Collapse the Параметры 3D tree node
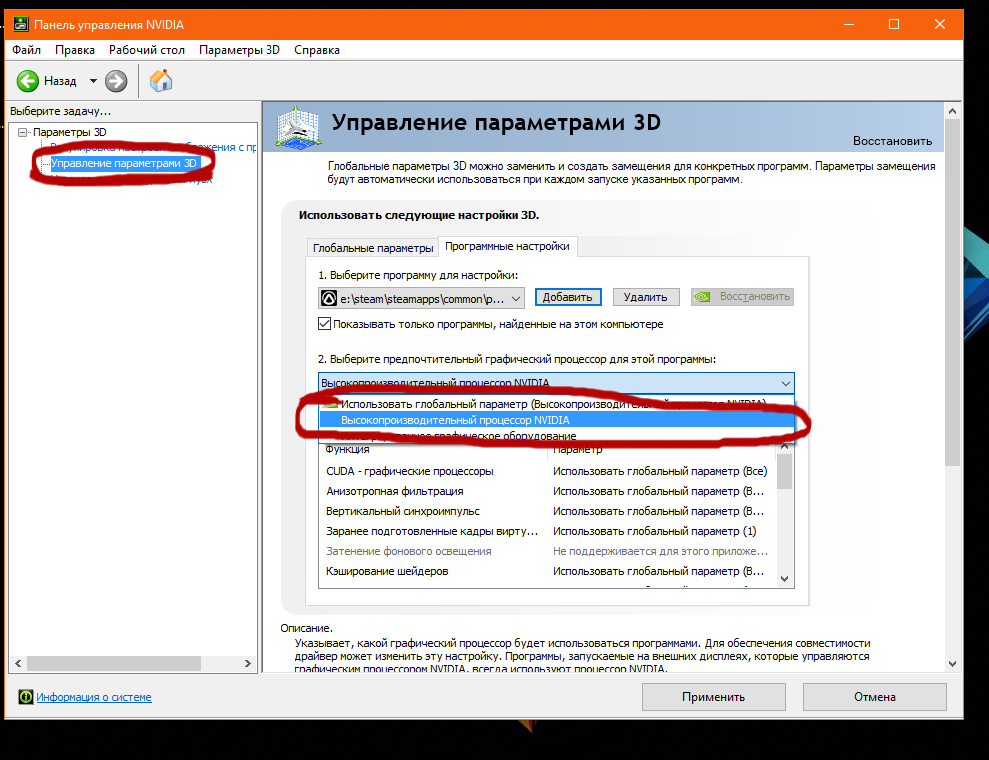Screen dimensions: 989x760 pyautogui.click(x=23, y=132)
